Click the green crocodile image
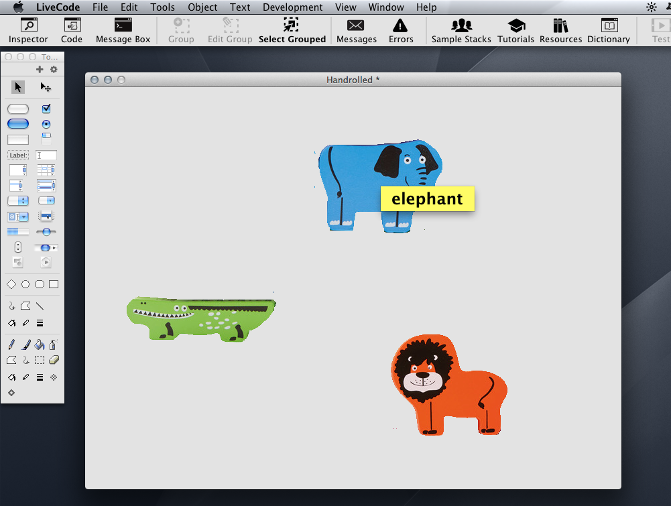The image size is (671, 506). 200,318
